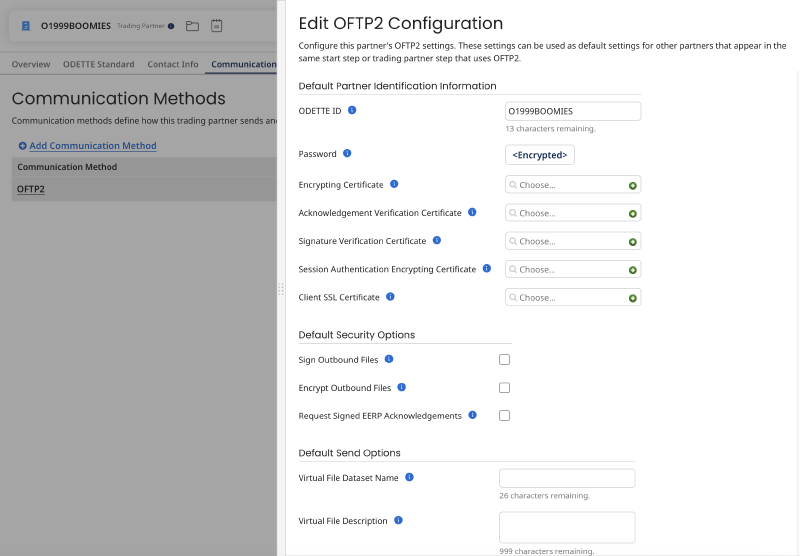Click the <Encrypted> password button

pyautogui.click(x=540, y=155)
